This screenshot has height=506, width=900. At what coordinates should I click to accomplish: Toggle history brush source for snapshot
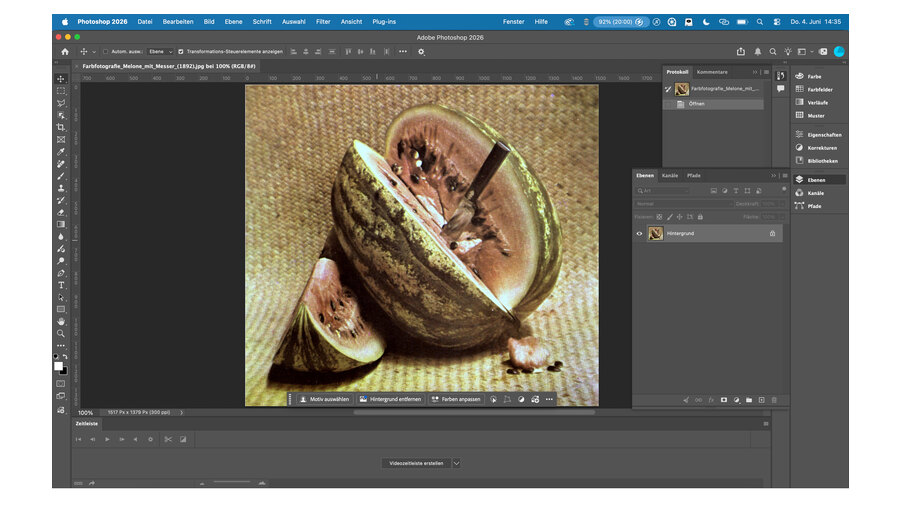pyautogui.click(x=668, y=89)
